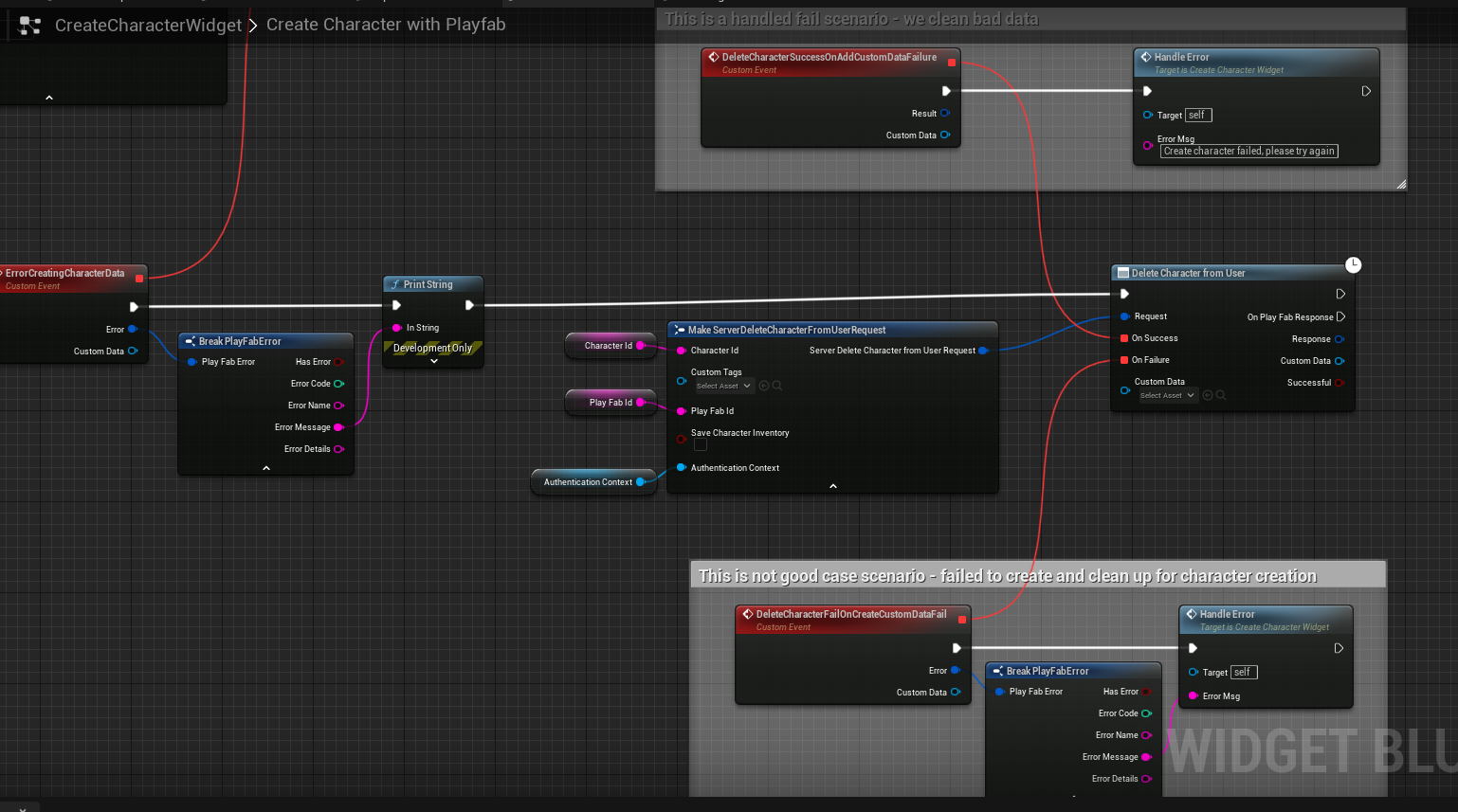This screenshot has height=812, width=1458.
Task: Click the Request pin on Delete Character from User
Action: pos(1124,316)
